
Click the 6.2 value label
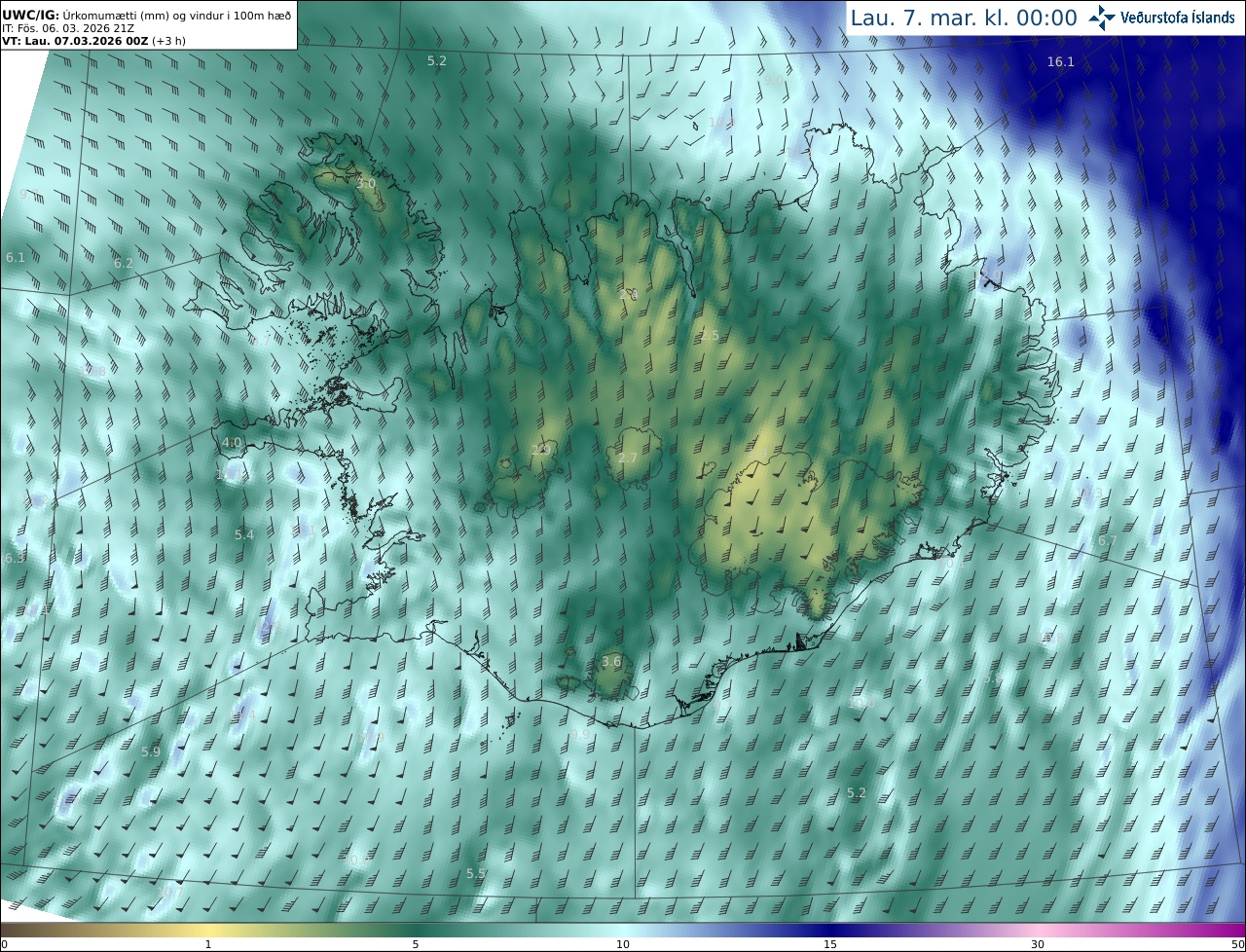123,263
